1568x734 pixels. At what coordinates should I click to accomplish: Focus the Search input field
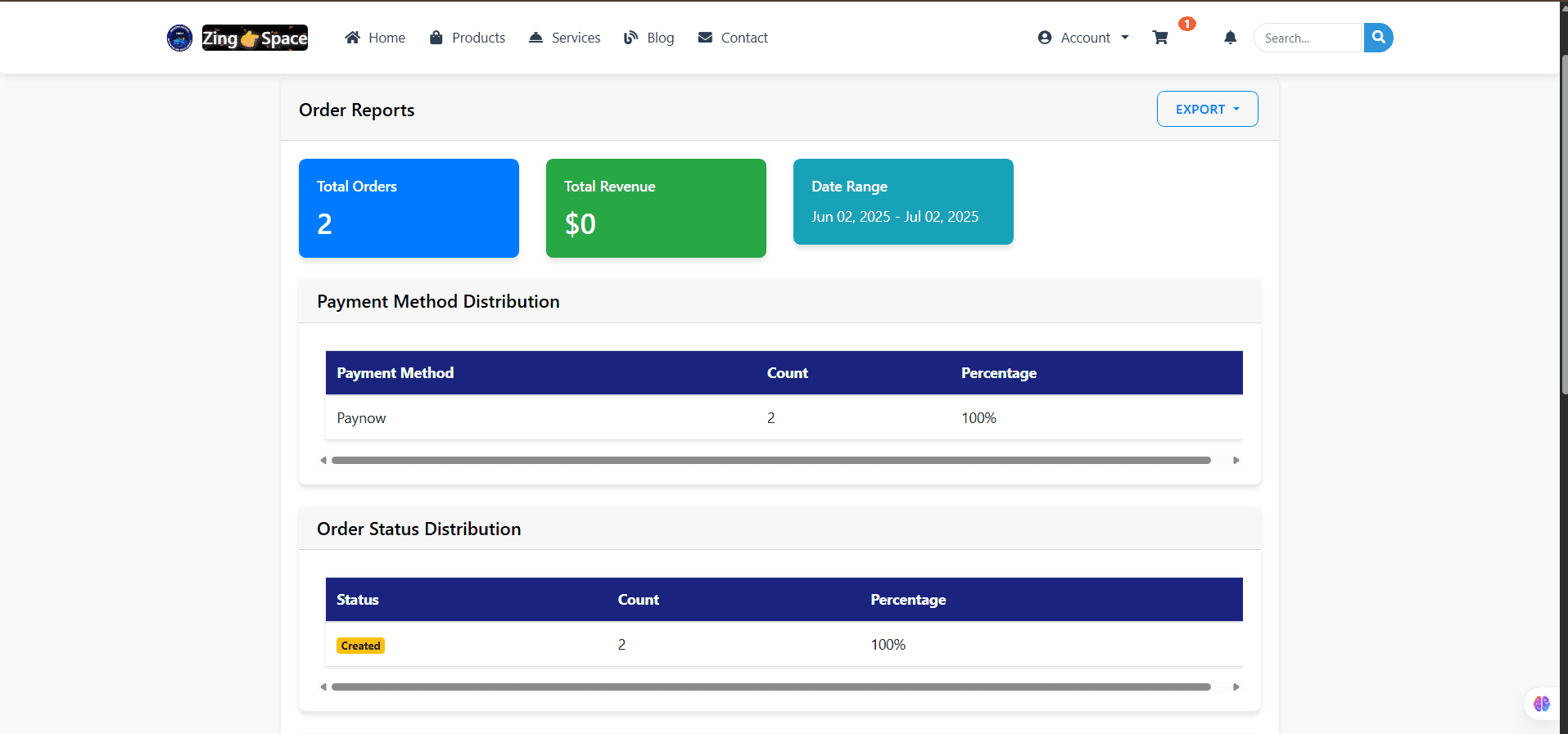pos(1308,38)
